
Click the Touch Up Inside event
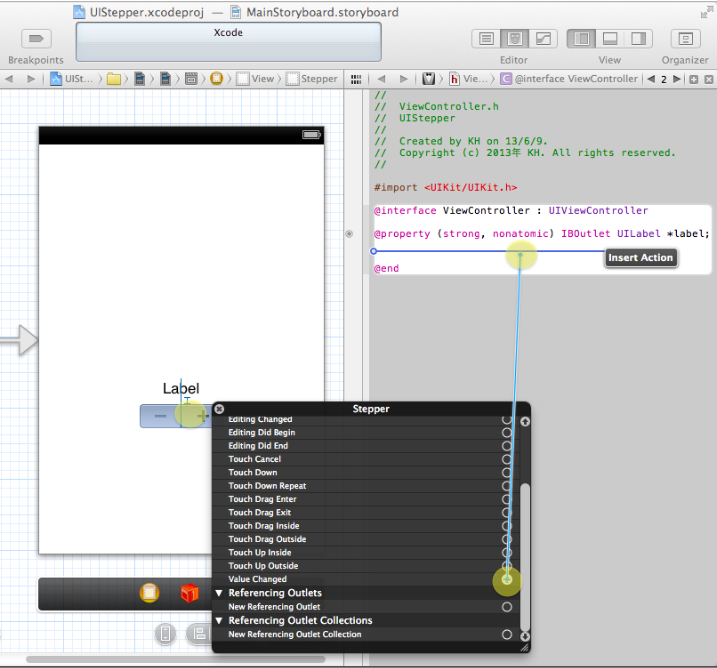[x=260, y=552]
